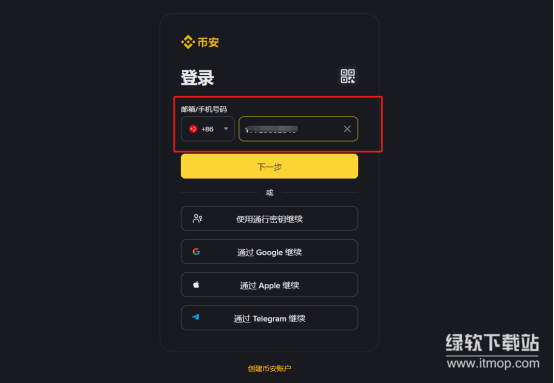The height and width of the screenshot is (383, 554).
Task: Click the China flag icon in country selector
Action: tap(193, 129)
